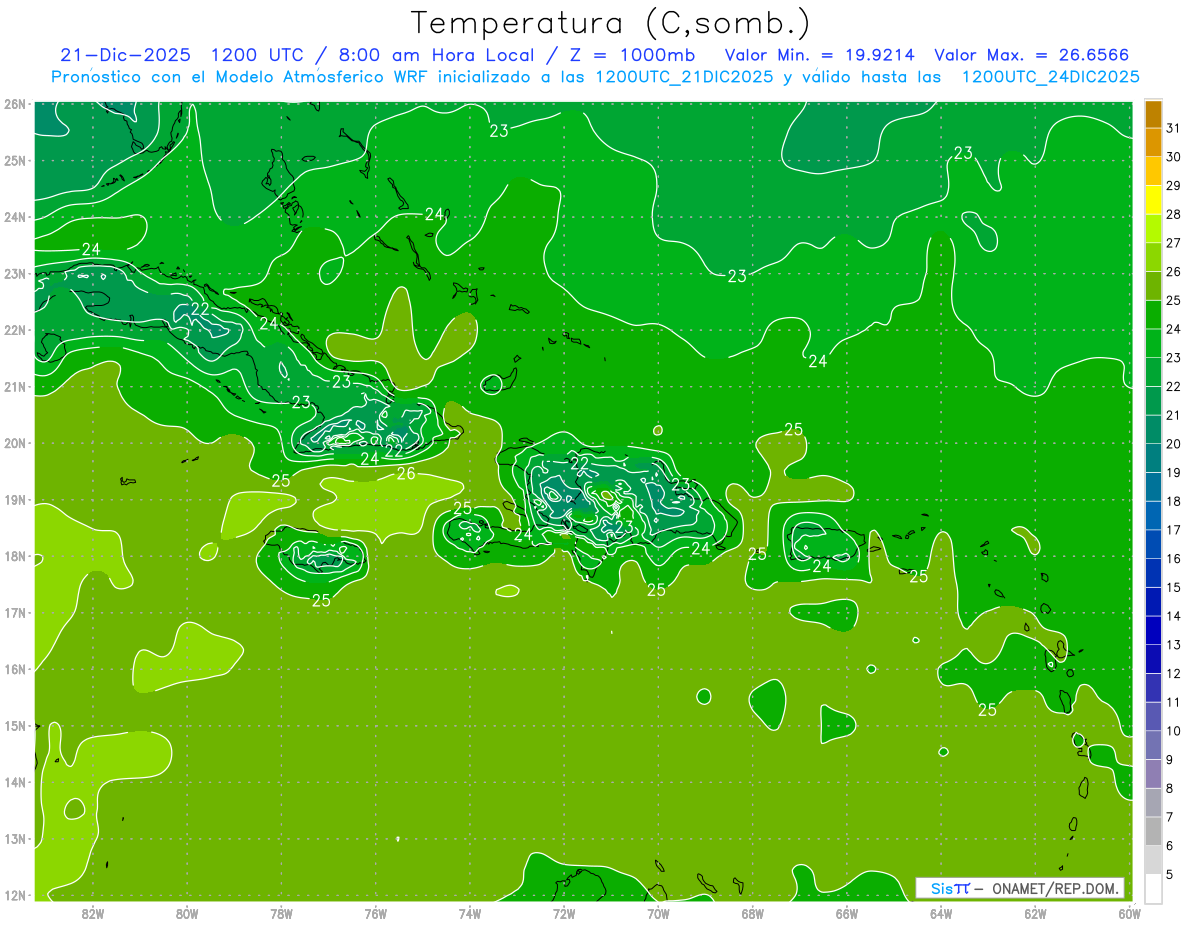Click the 15N latitude axis label
The width and height of the screenshot is (1200, 927).
coord(15,725)
